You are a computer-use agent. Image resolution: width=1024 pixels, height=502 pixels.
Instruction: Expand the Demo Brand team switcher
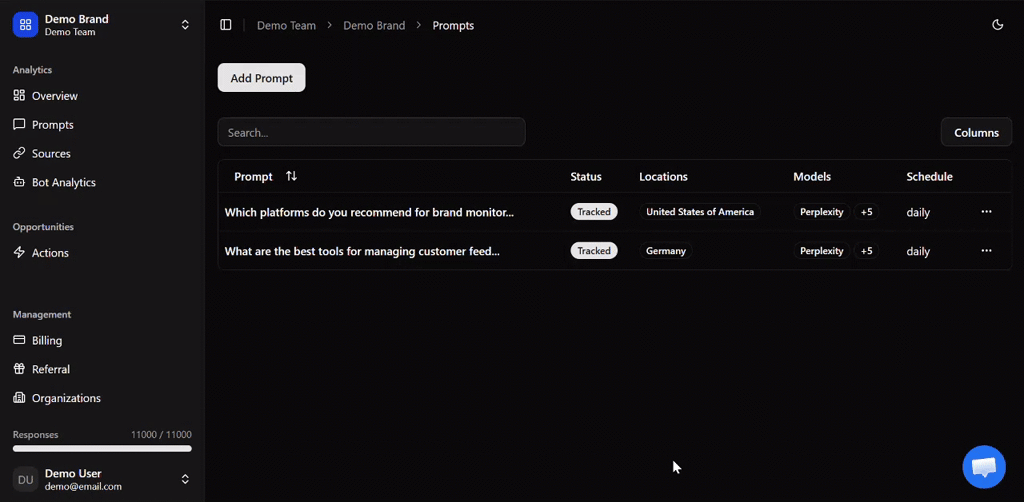click(185, 25)
